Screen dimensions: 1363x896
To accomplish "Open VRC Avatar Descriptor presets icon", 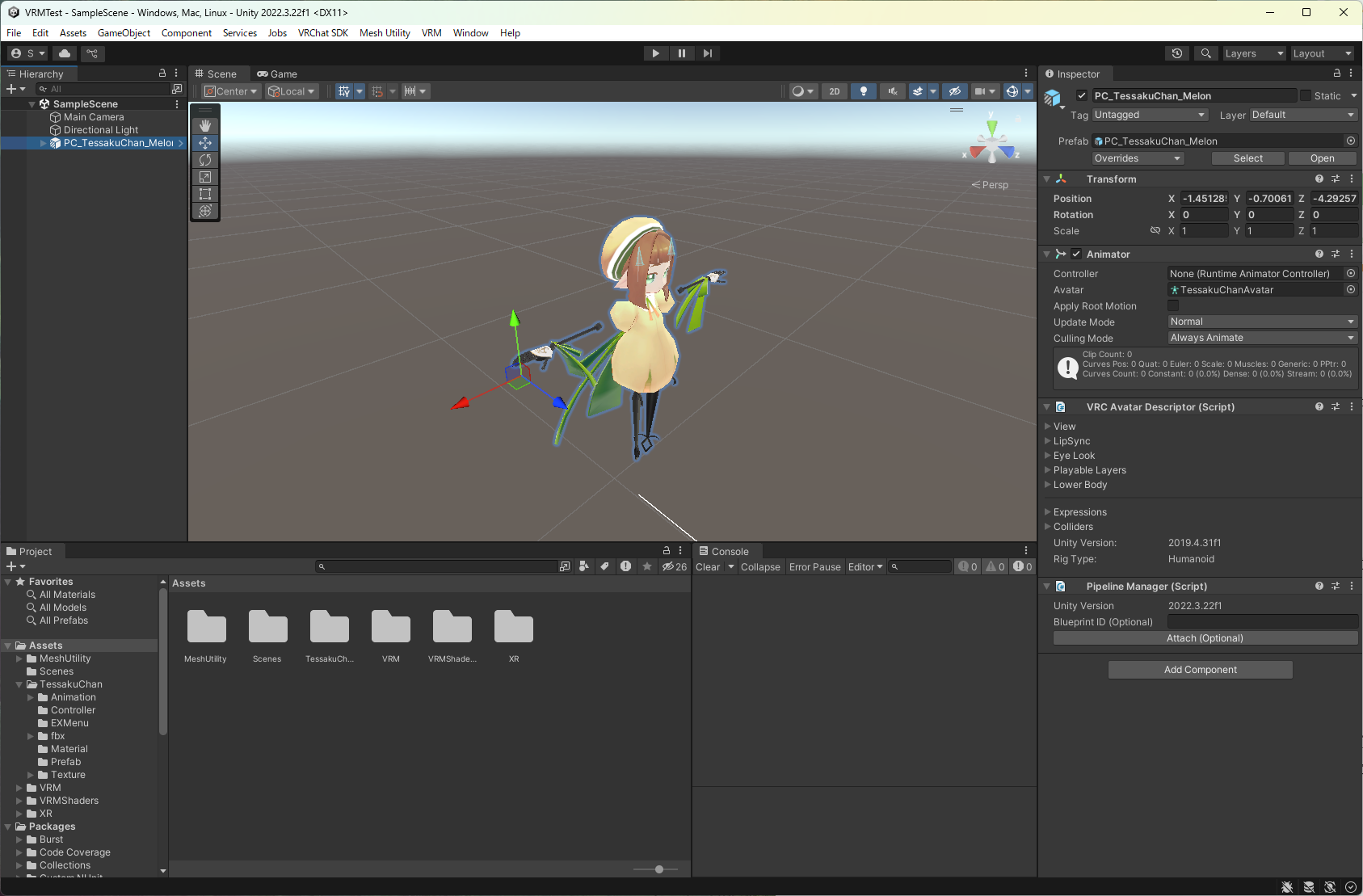I will 1336,406.
